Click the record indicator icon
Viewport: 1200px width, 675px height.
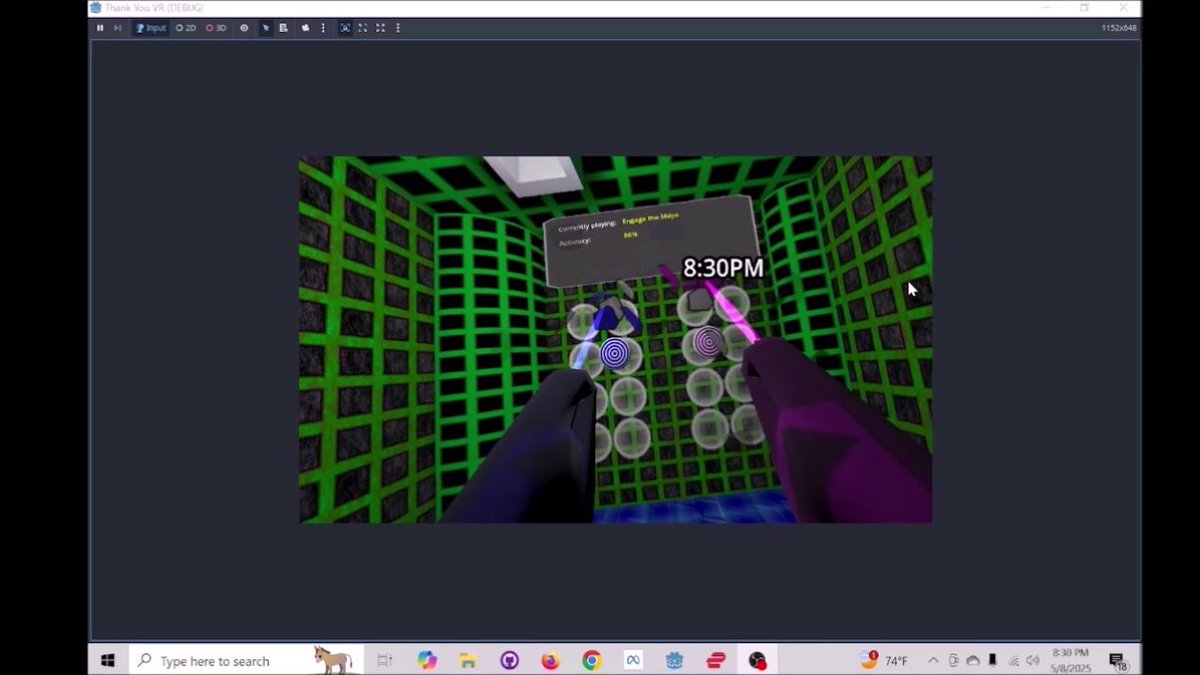pos(244,28)
